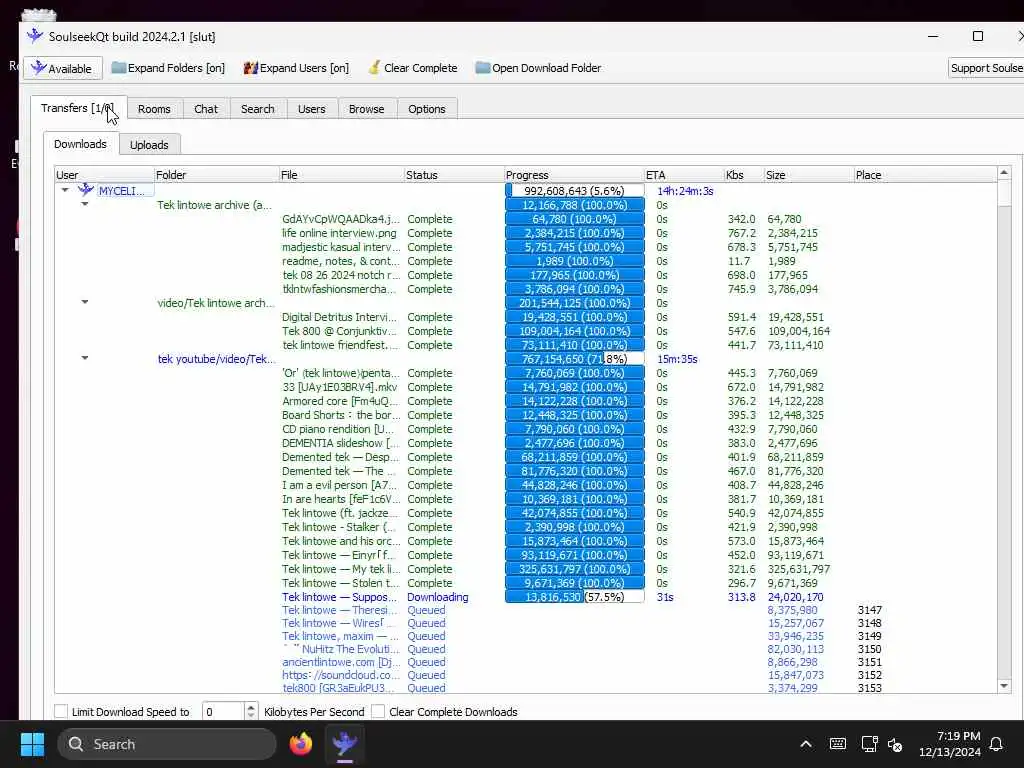
Task: Click the taskbar Search box
Action: 167,744
